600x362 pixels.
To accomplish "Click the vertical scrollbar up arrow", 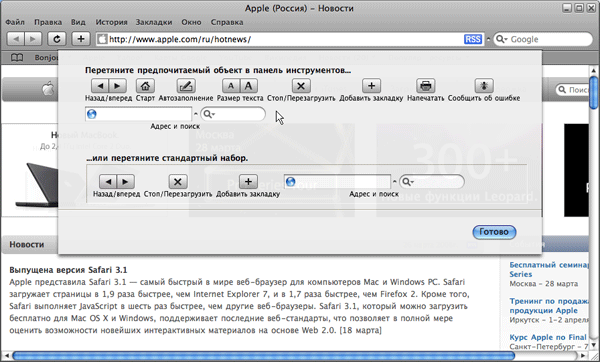I will (x=593, y=71).
